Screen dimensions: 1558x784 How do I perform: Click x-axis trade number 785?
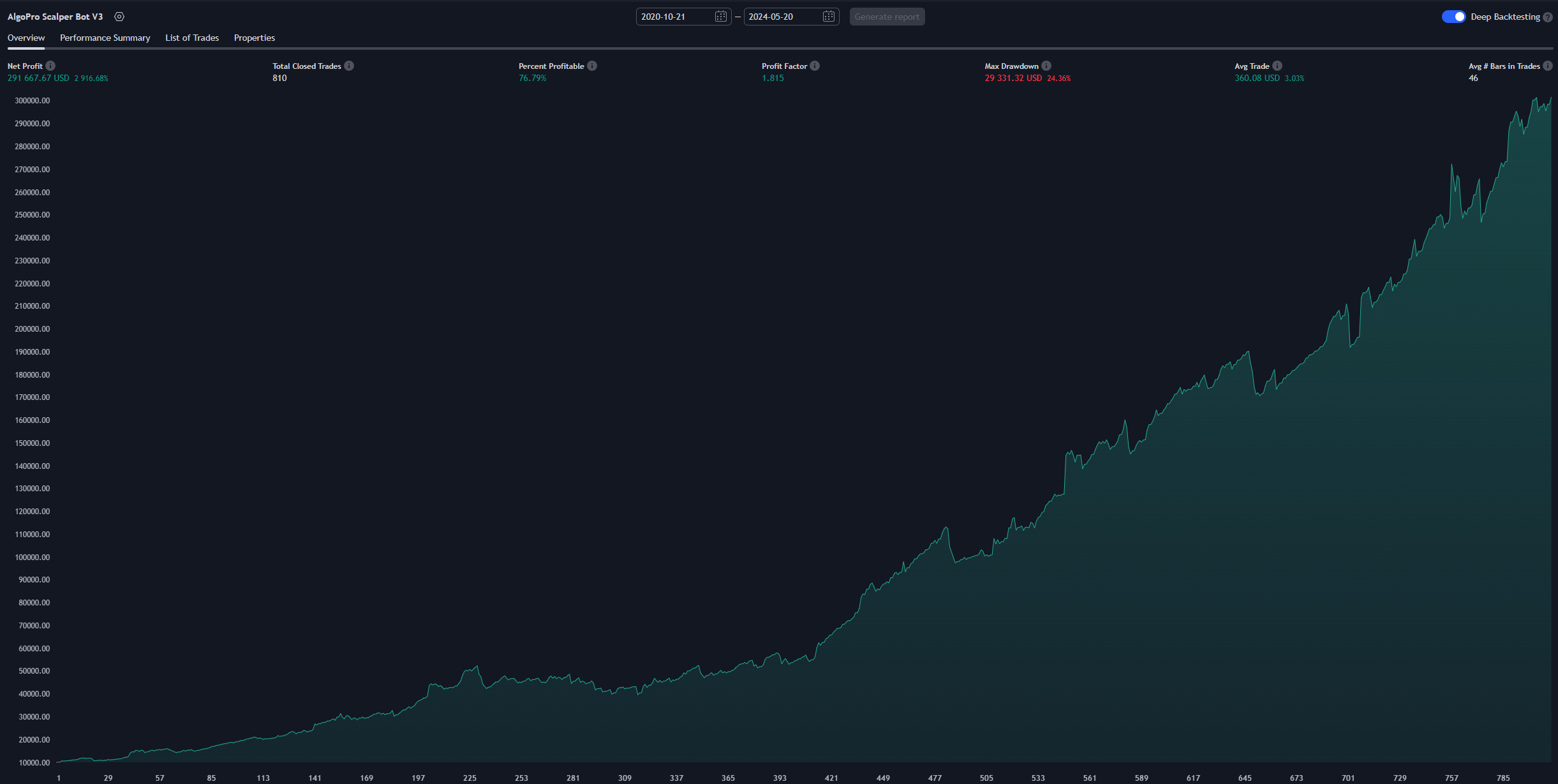coord(1503,778)
